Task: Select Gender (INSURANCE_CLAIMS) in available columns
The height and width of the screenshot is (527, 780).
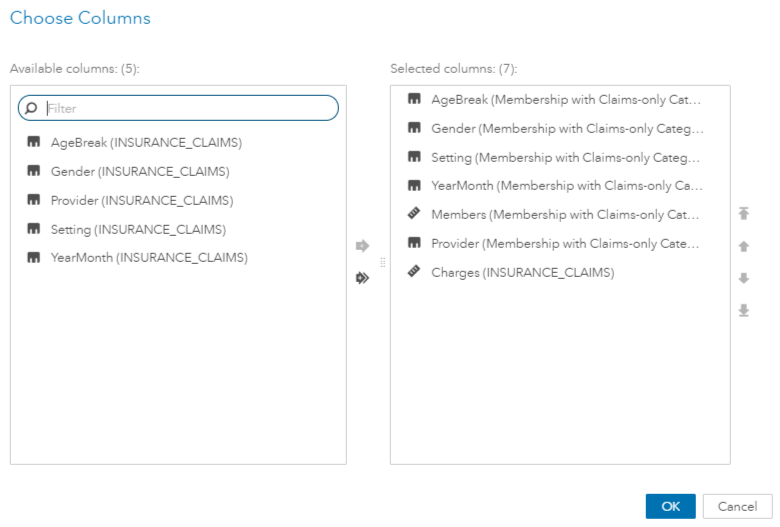Action: click(140, 172)
